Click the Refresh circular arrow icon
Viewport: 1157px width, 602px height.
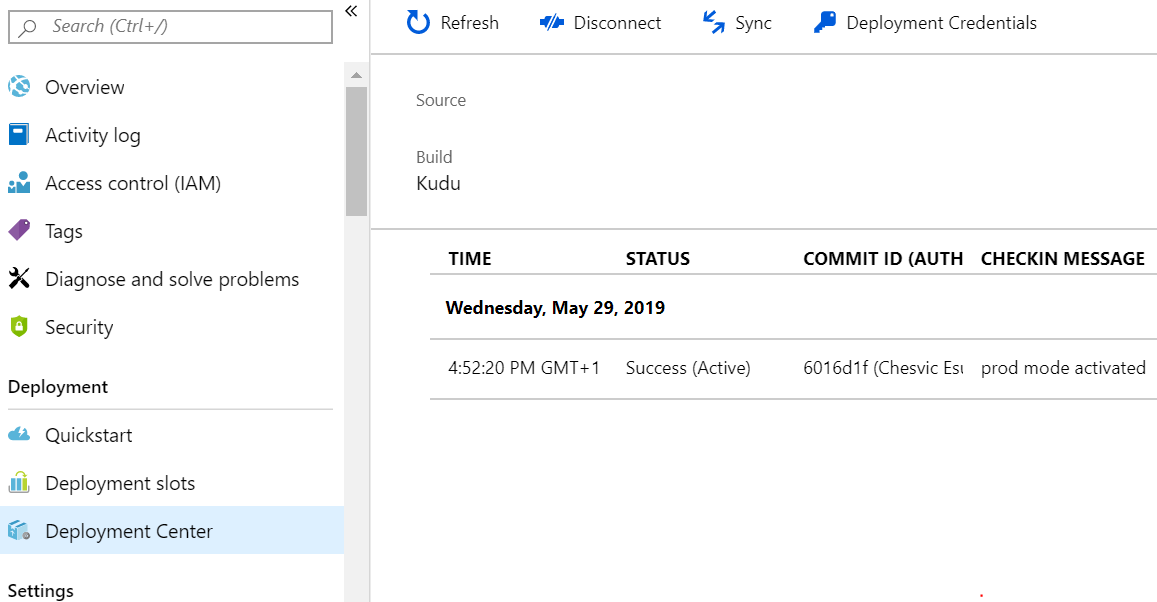pyautogui.click(x=418, y=22)
